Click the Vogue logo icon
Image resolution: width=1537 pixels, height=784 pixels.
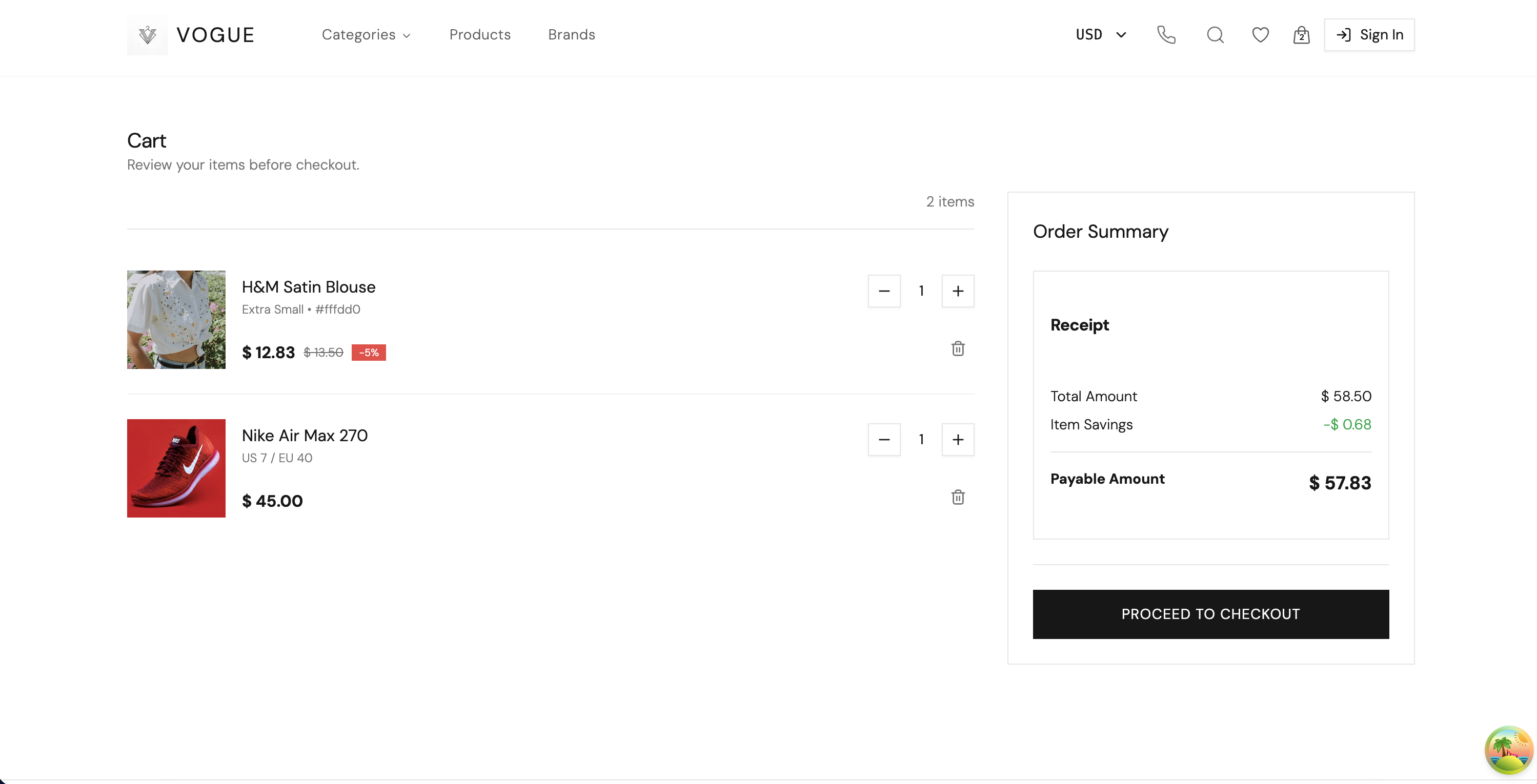point(147,34)
